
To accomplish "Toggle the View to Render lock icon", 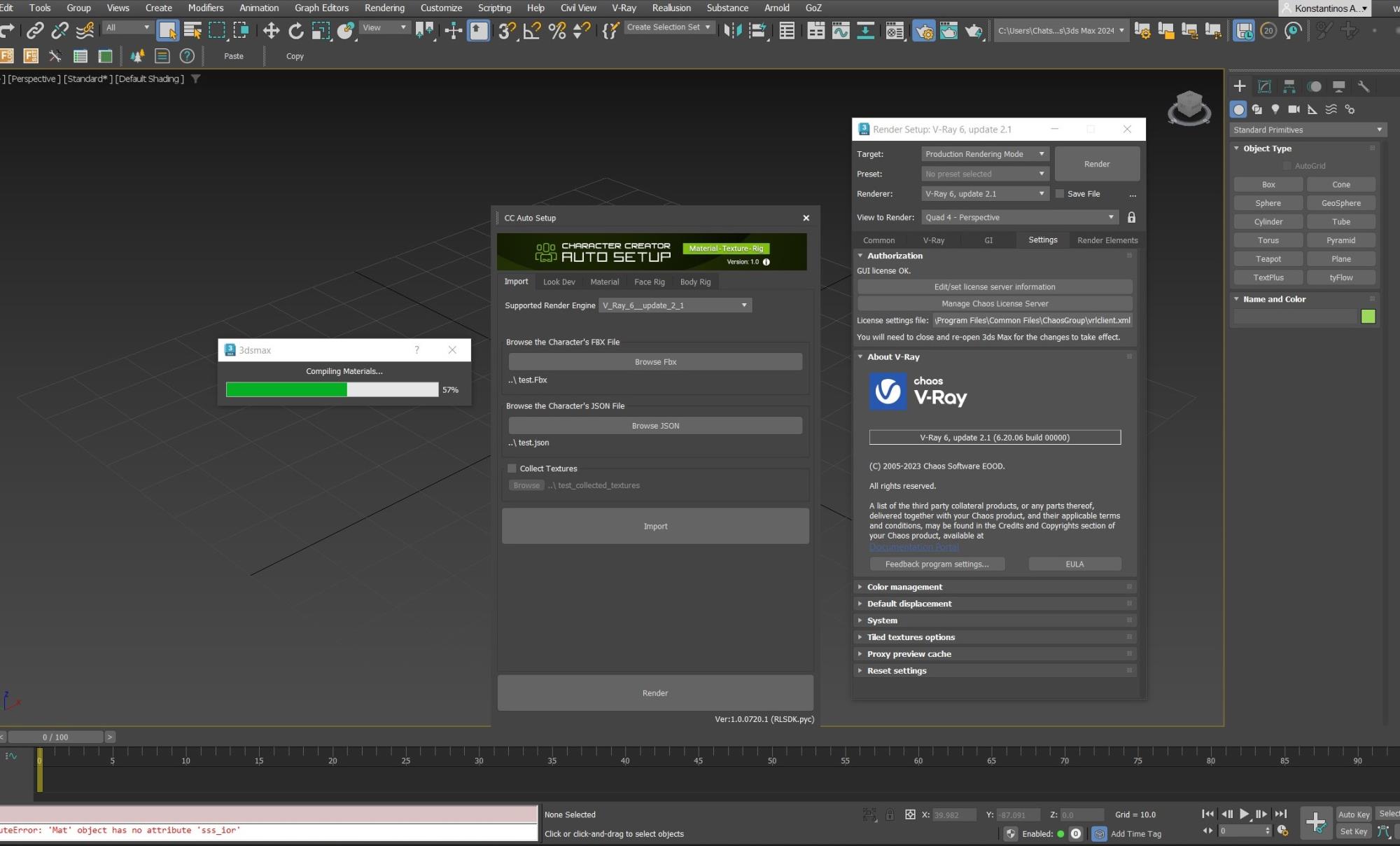I will pos(1131,217).
